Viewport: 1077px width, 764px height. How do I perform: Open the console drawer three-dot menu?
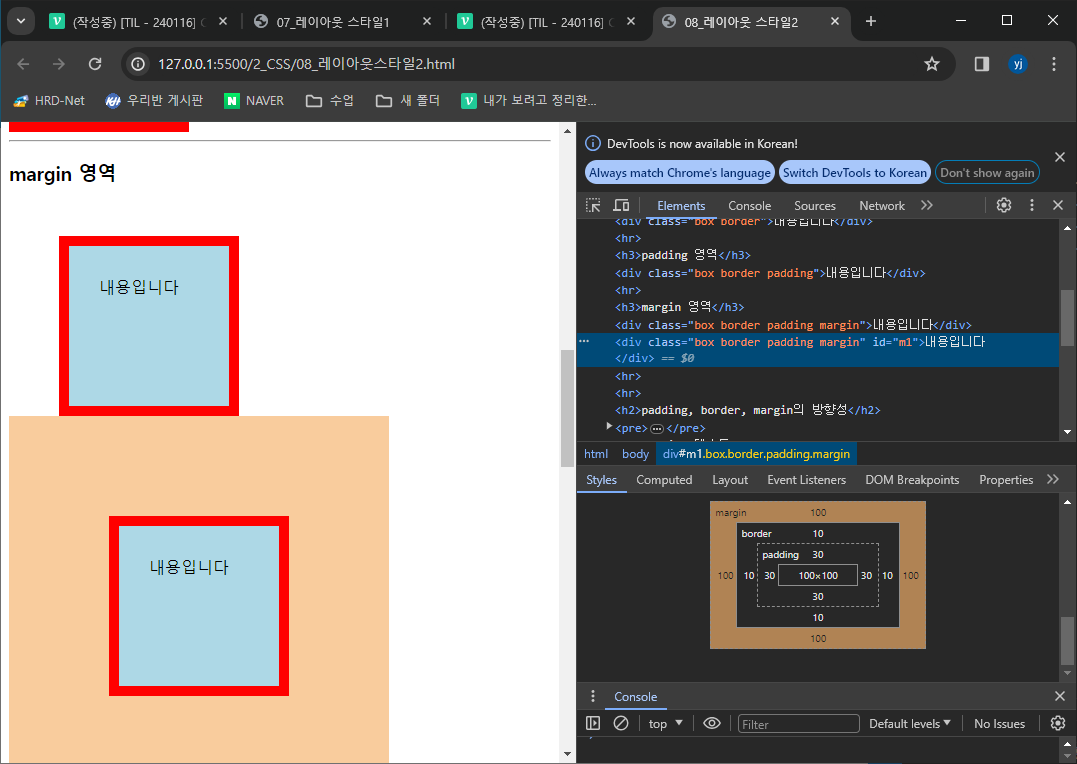593,697
